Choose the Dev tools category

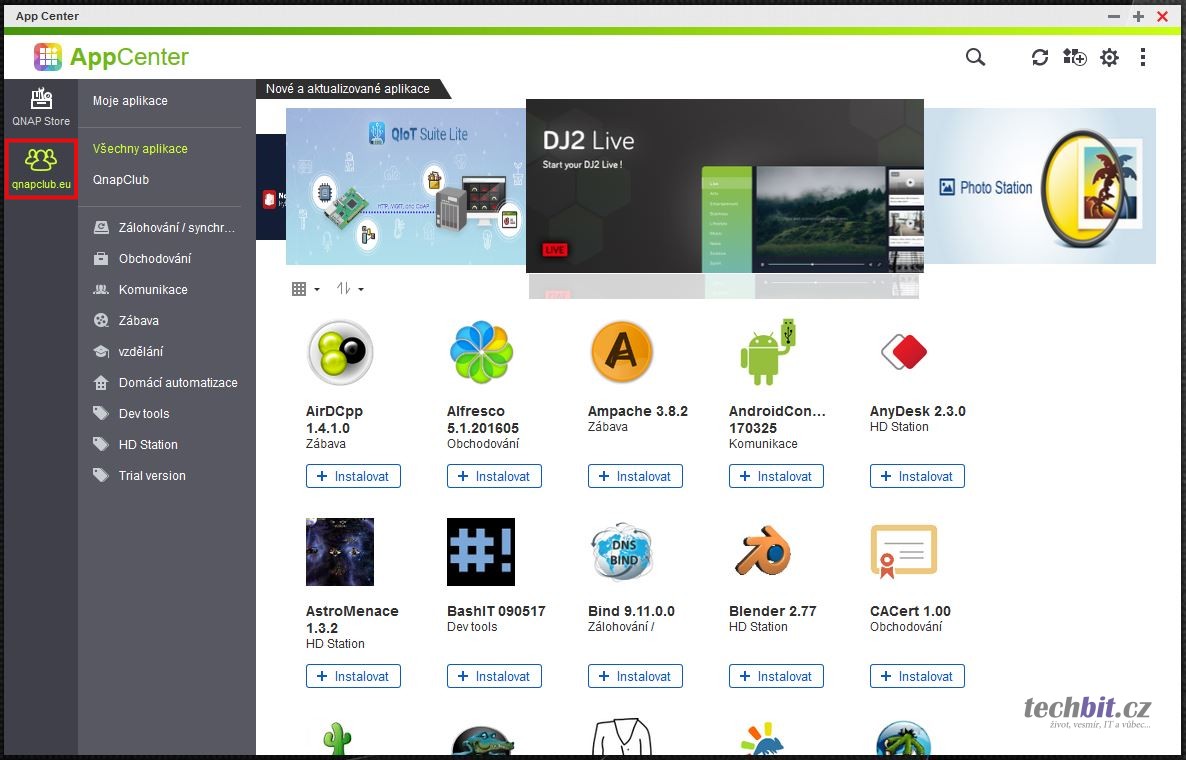tap(144, 414)
